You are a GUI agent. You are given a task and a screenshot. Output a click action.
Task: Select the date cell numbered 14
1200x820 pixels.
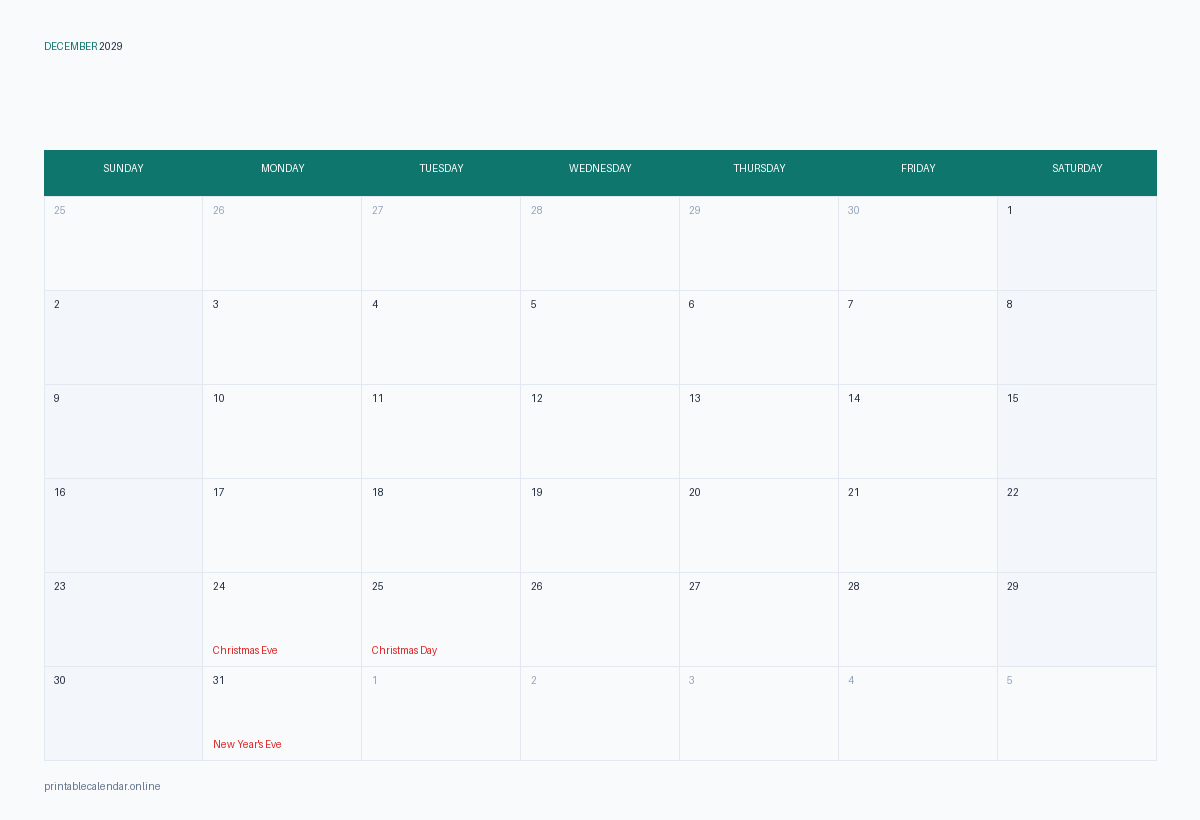pos(918,431)
